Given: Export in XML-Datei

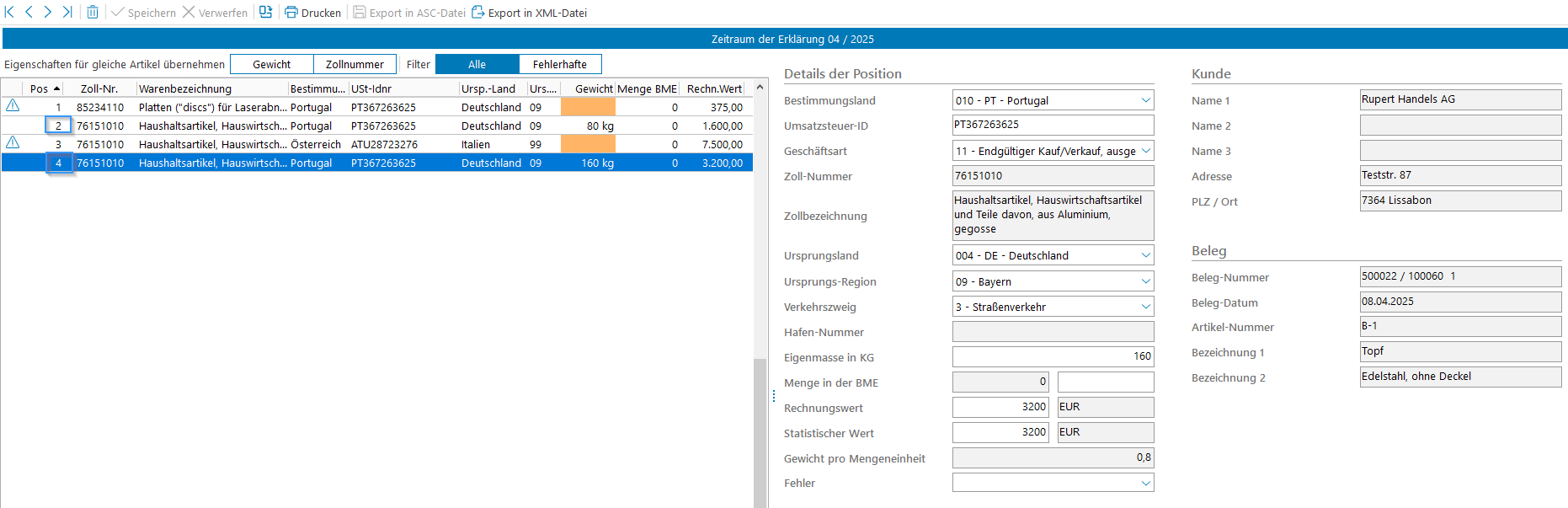Looking at the screenshot, I should pyautogui.click(x=529, y=13).
